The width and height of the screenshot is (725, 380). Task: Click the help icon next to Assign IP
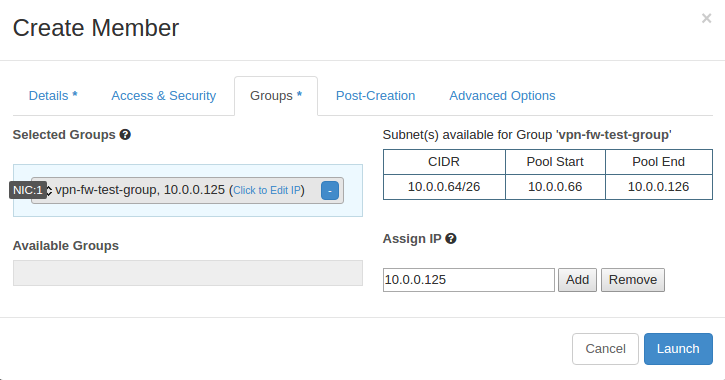[x=451, y=239]
